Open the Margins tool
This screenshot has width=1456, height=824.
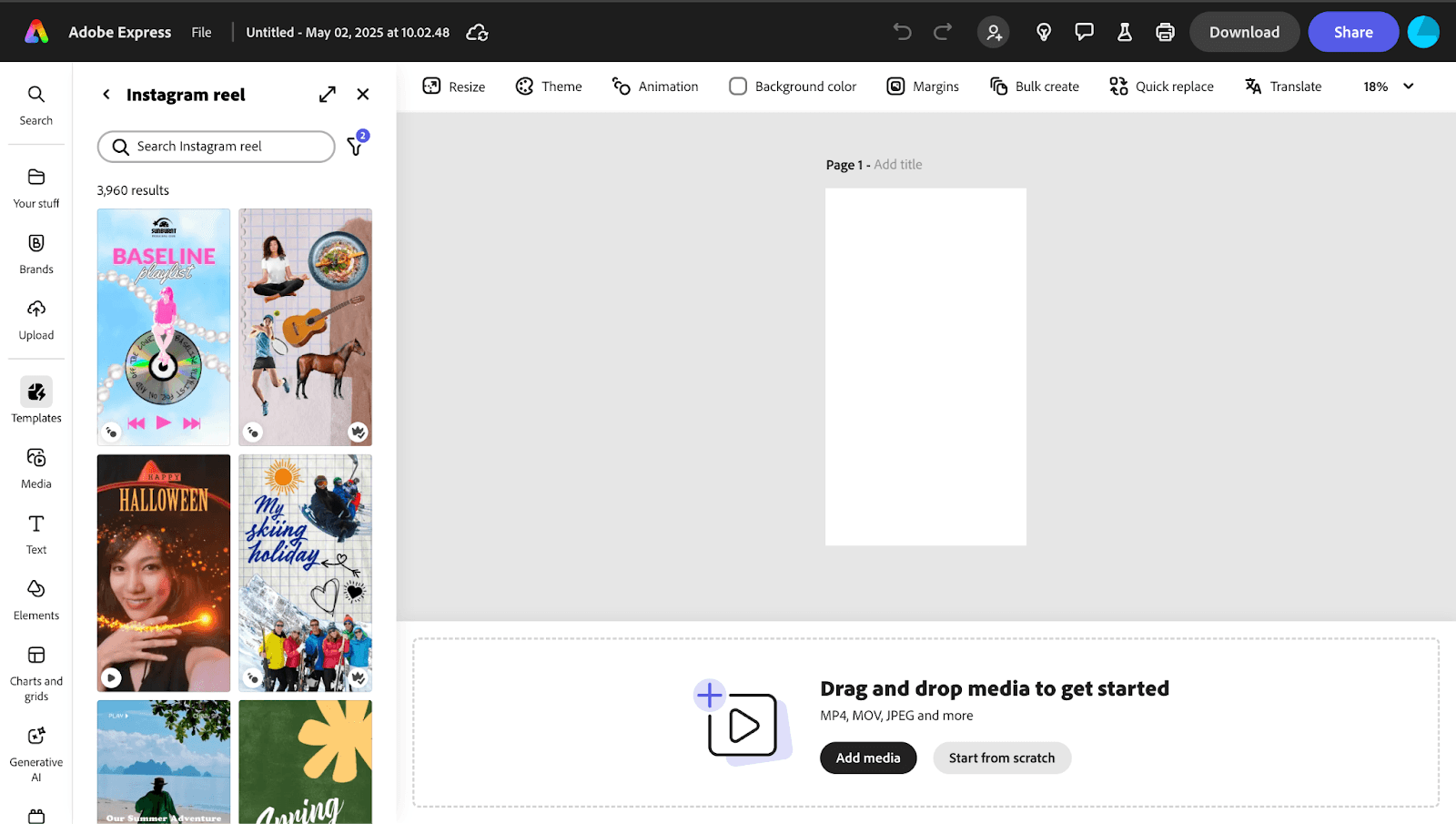coord(923,86)
